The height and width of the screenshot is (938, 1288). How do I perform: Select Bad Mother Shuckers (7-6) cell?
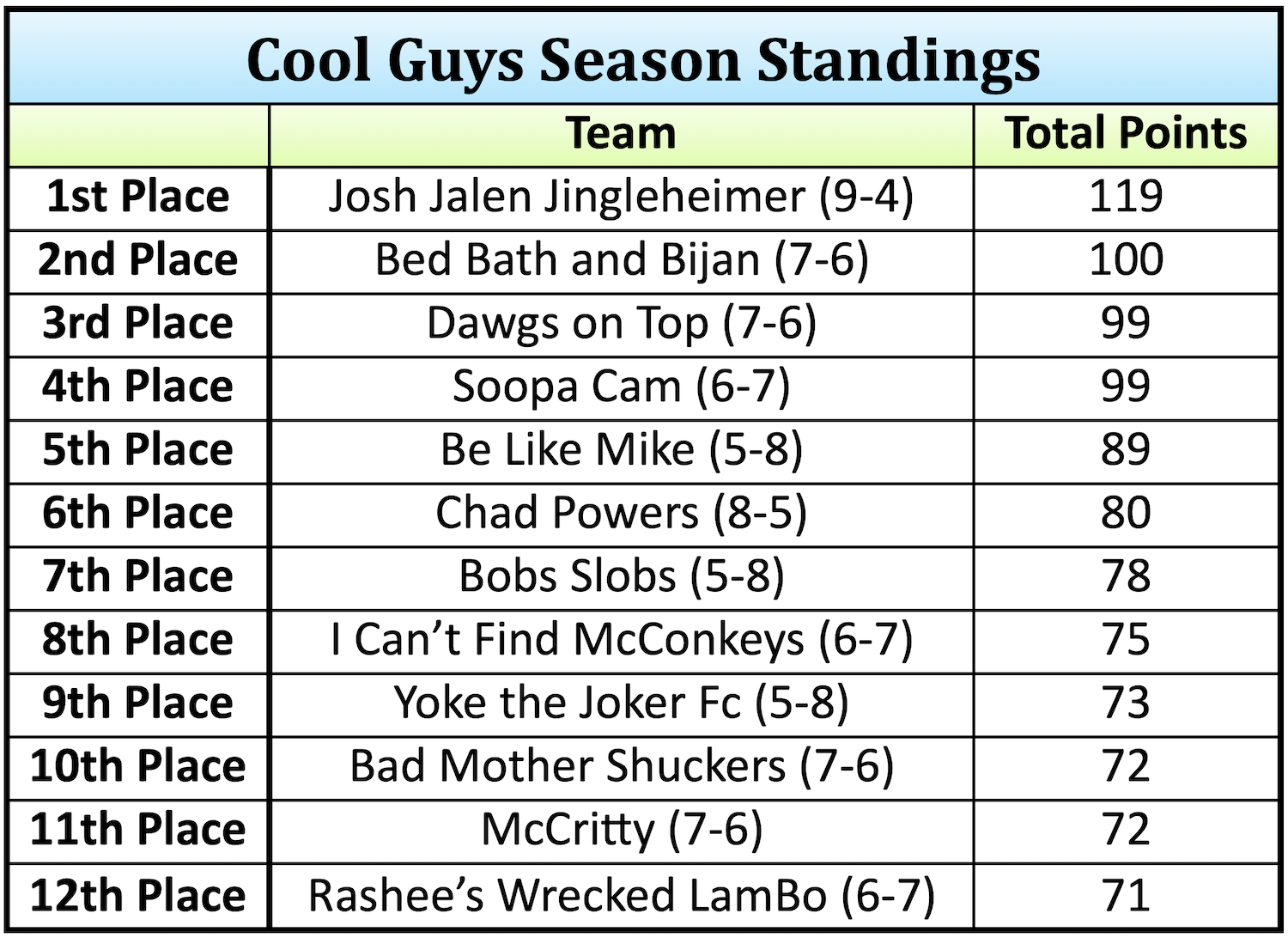point(621,767)
